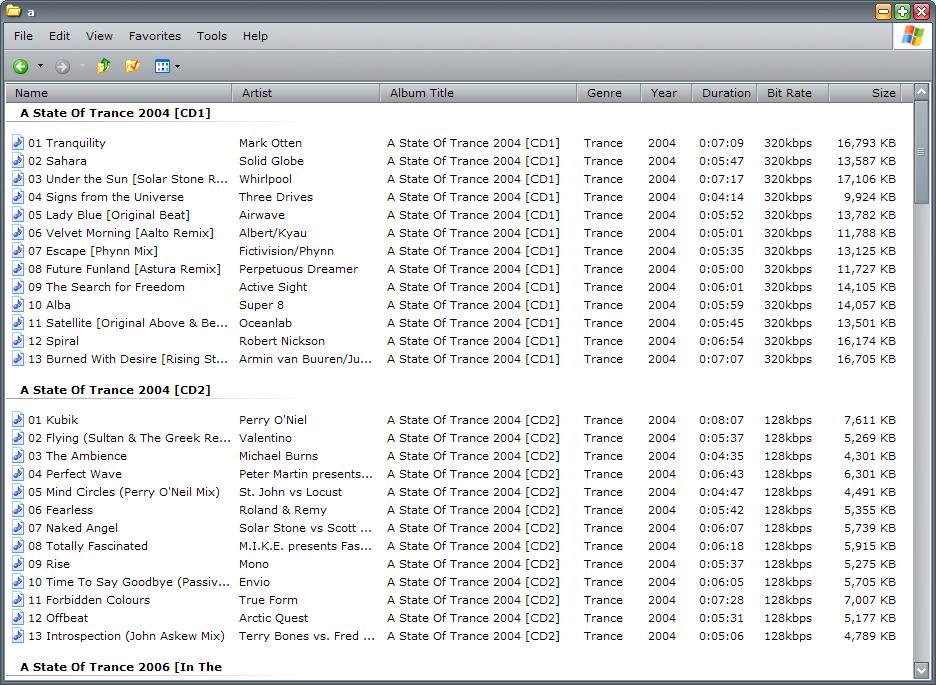Viewport: 936px width, 685px height.
Task: Click the audio icon beside 09 Rise
Action: click(x=18, y=564)
